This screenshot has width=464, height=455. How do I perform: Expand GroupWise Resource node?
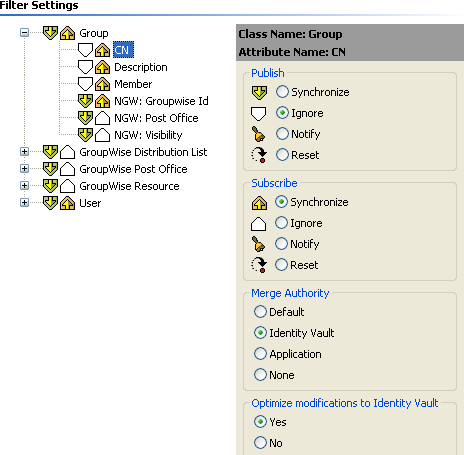(x=24, y=186)
